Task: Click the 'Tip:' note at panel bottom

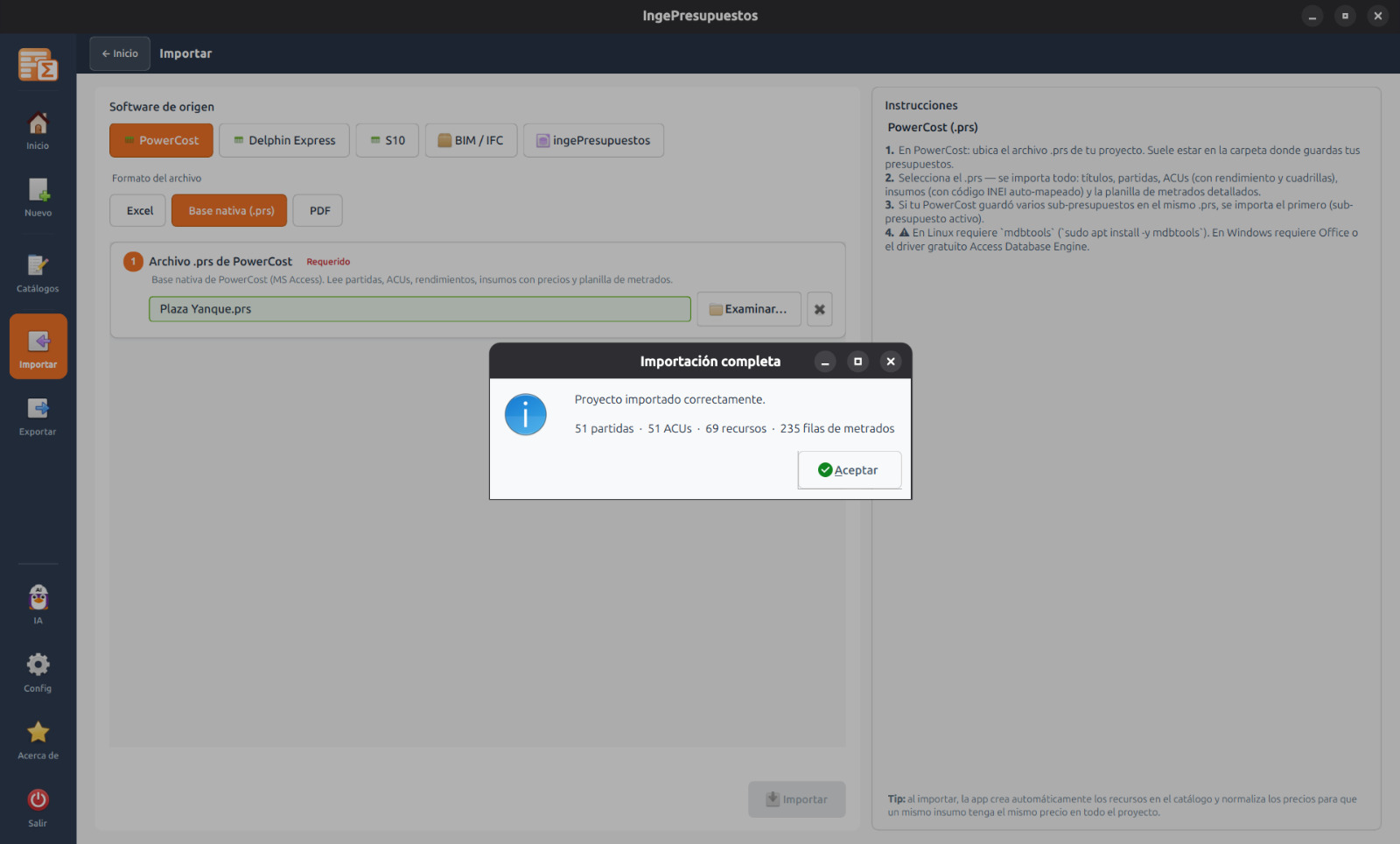Action: pyautogui.click(x=1123, y=805)
